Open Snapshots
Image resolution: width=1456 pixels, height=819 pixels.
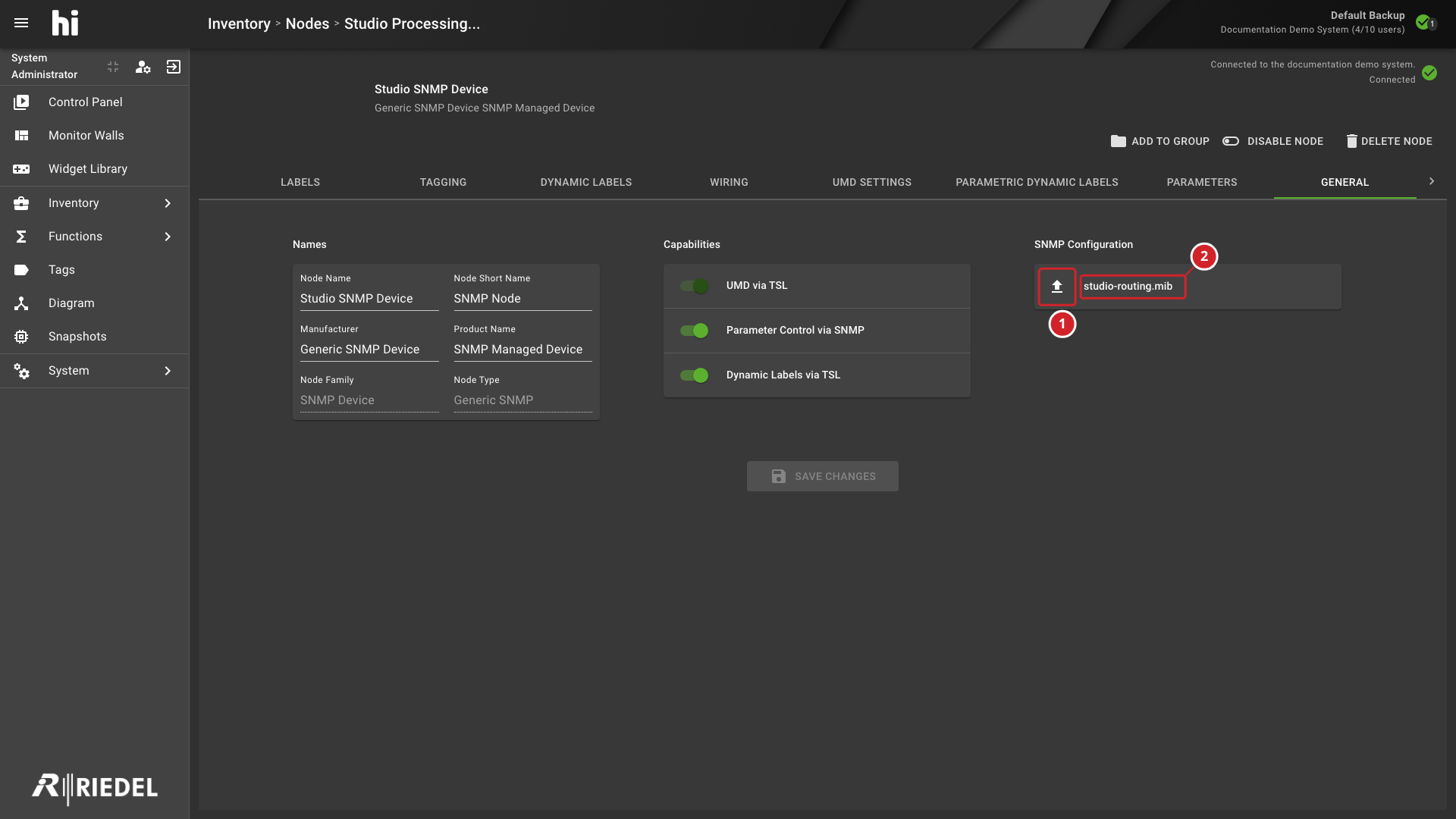click(95, 336)
